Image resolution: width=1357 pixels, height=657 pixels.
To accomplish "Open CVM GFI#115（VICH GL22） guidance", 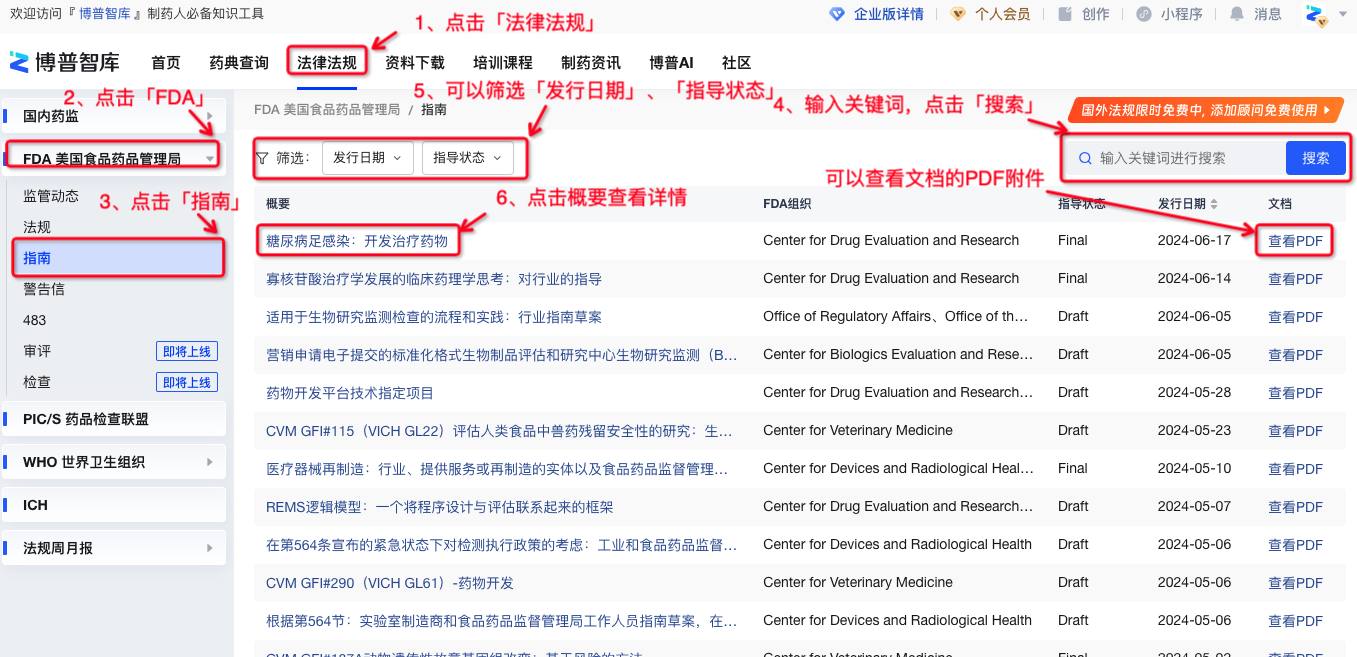I will click(501, 431).
